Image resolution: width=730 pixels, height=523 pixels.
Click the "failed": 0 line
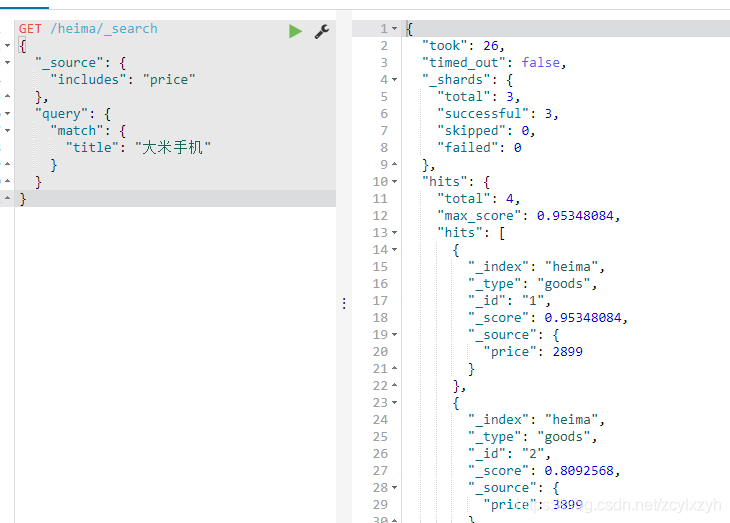click(479, 148)
